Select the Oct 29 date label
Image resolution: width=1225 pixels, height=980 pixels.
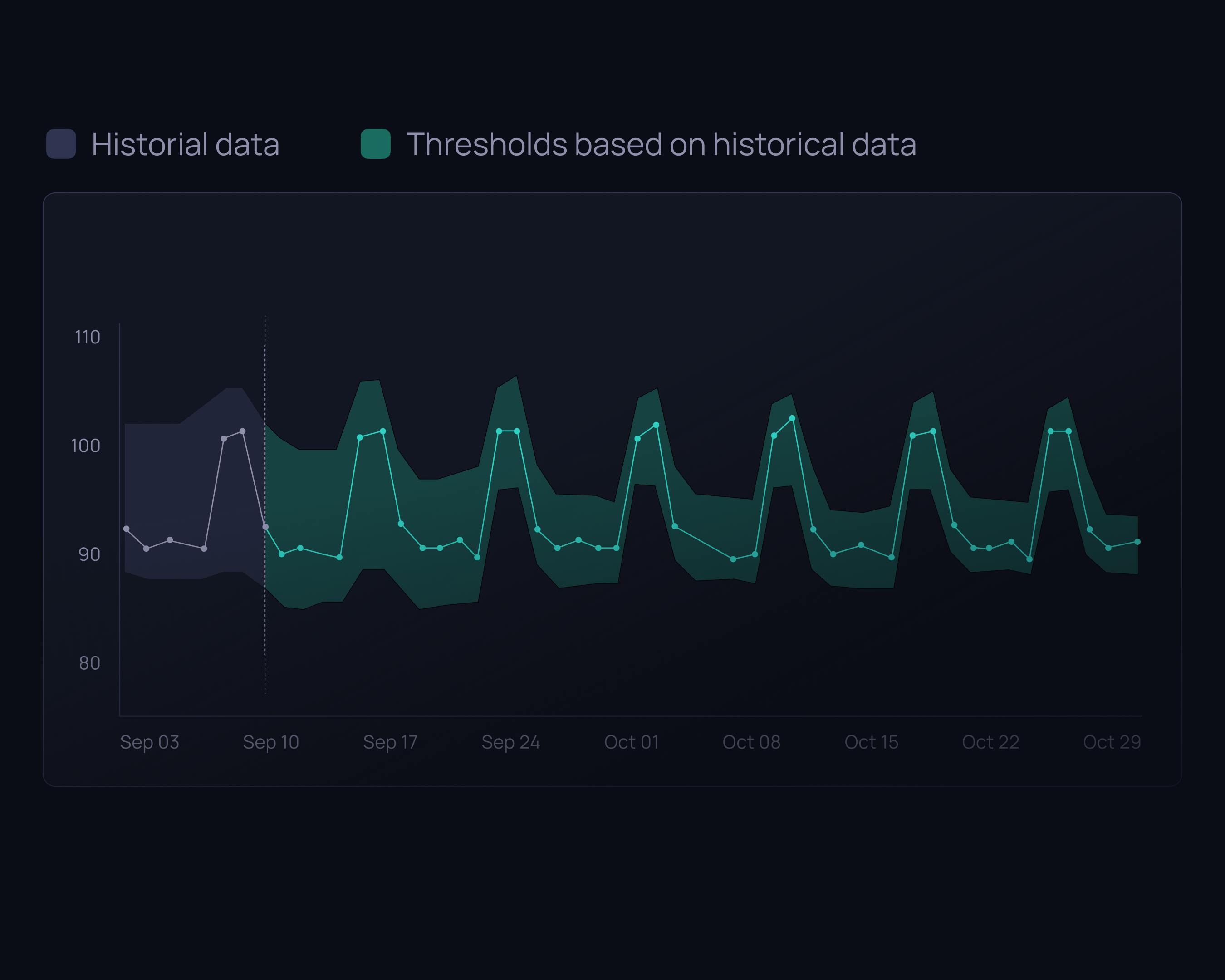tap(1112, 742)
